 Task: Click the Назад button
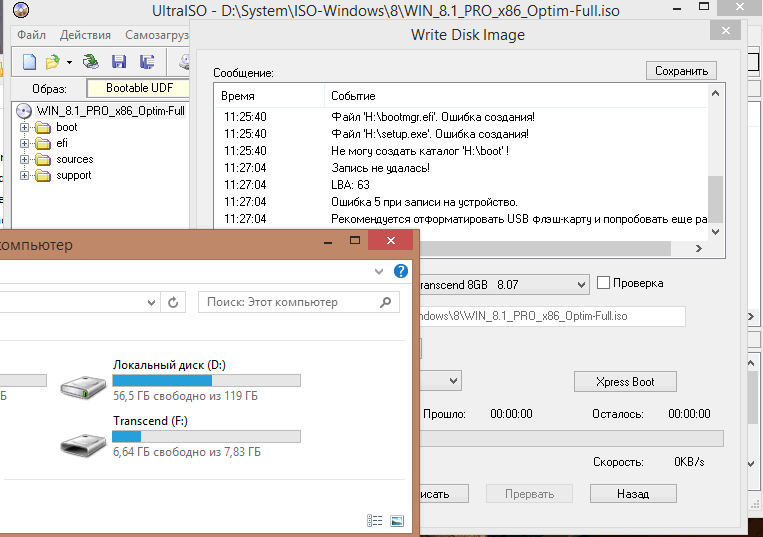pos(632,494)
